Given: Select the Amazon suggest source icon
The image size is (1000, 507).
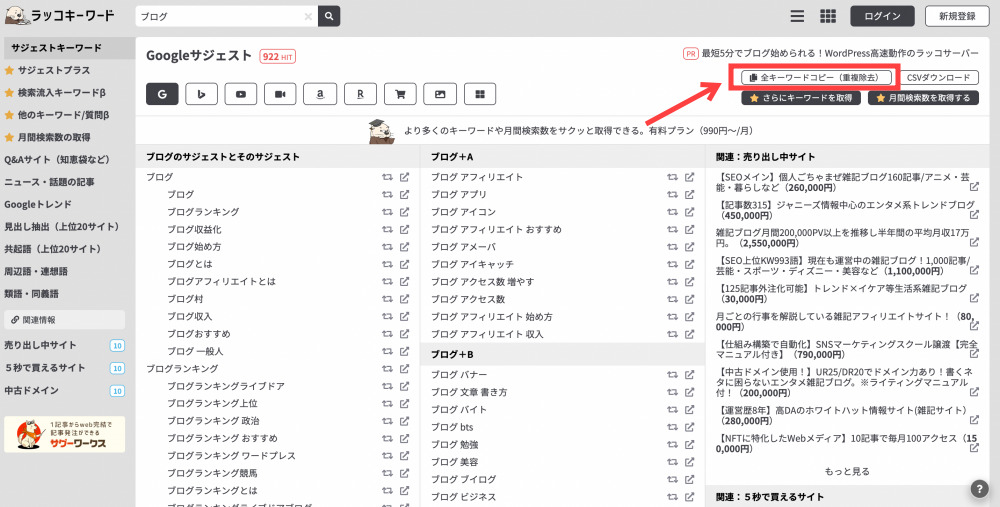Looking at the screenshot, I should 320,94.
